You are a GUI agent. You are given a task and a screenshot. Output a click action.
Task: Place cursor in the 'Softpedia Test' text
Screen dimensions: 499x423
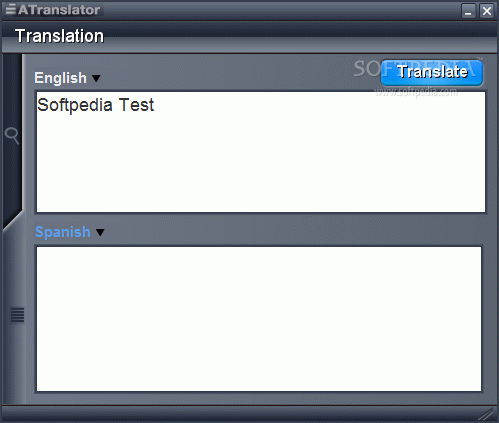[95, 105]
